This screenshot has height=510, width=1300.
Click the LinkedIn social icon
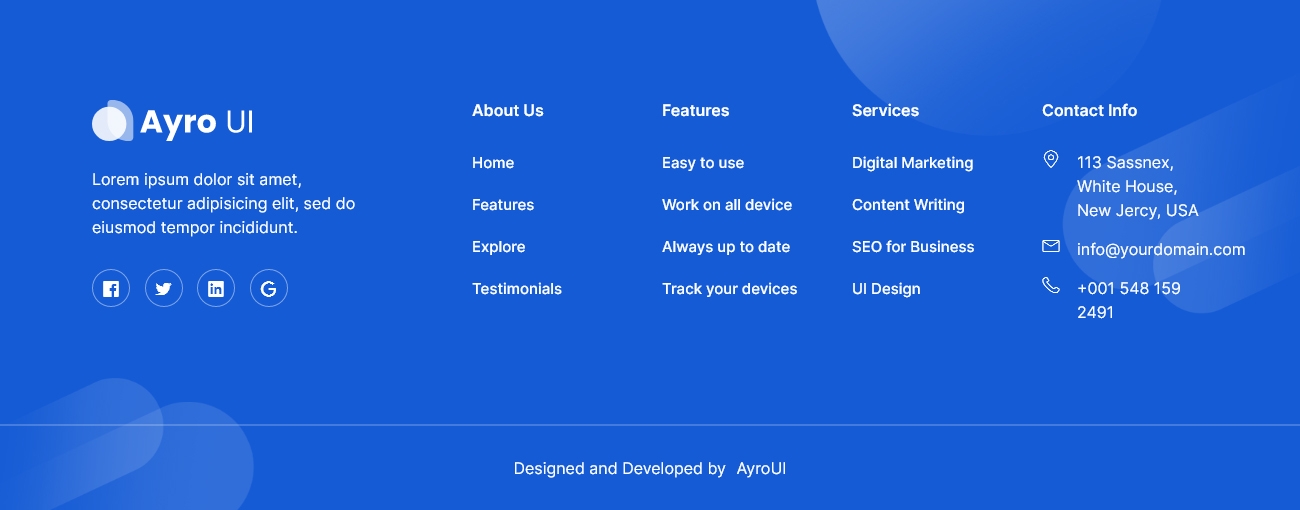pos(216,289)
